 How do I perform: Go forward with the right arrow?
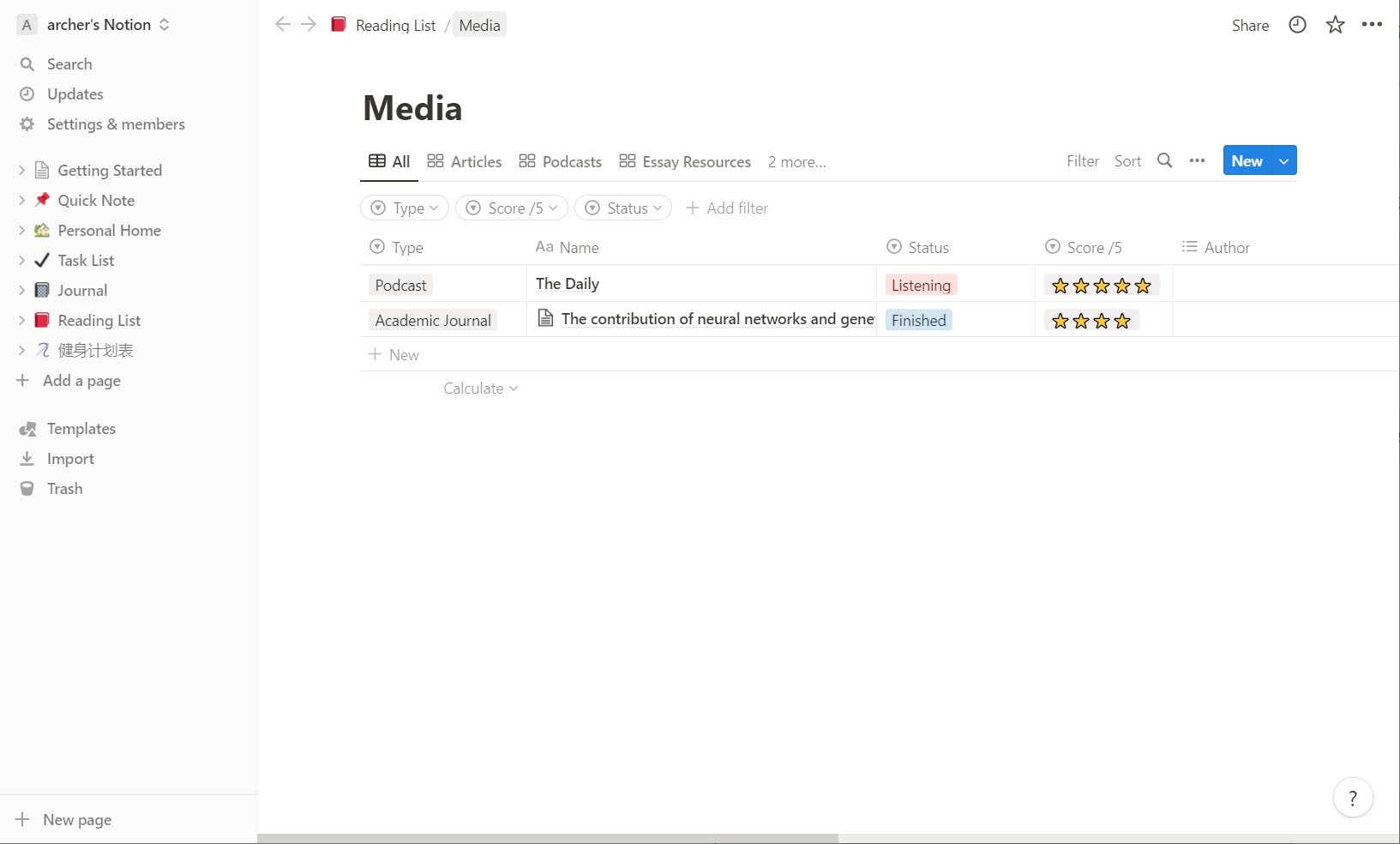[x=309, y=24]
